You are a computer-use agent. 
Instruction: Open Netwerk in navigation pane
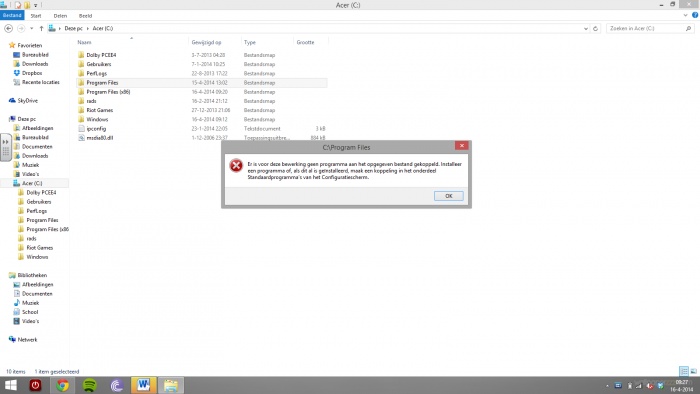tap(27, 340)
